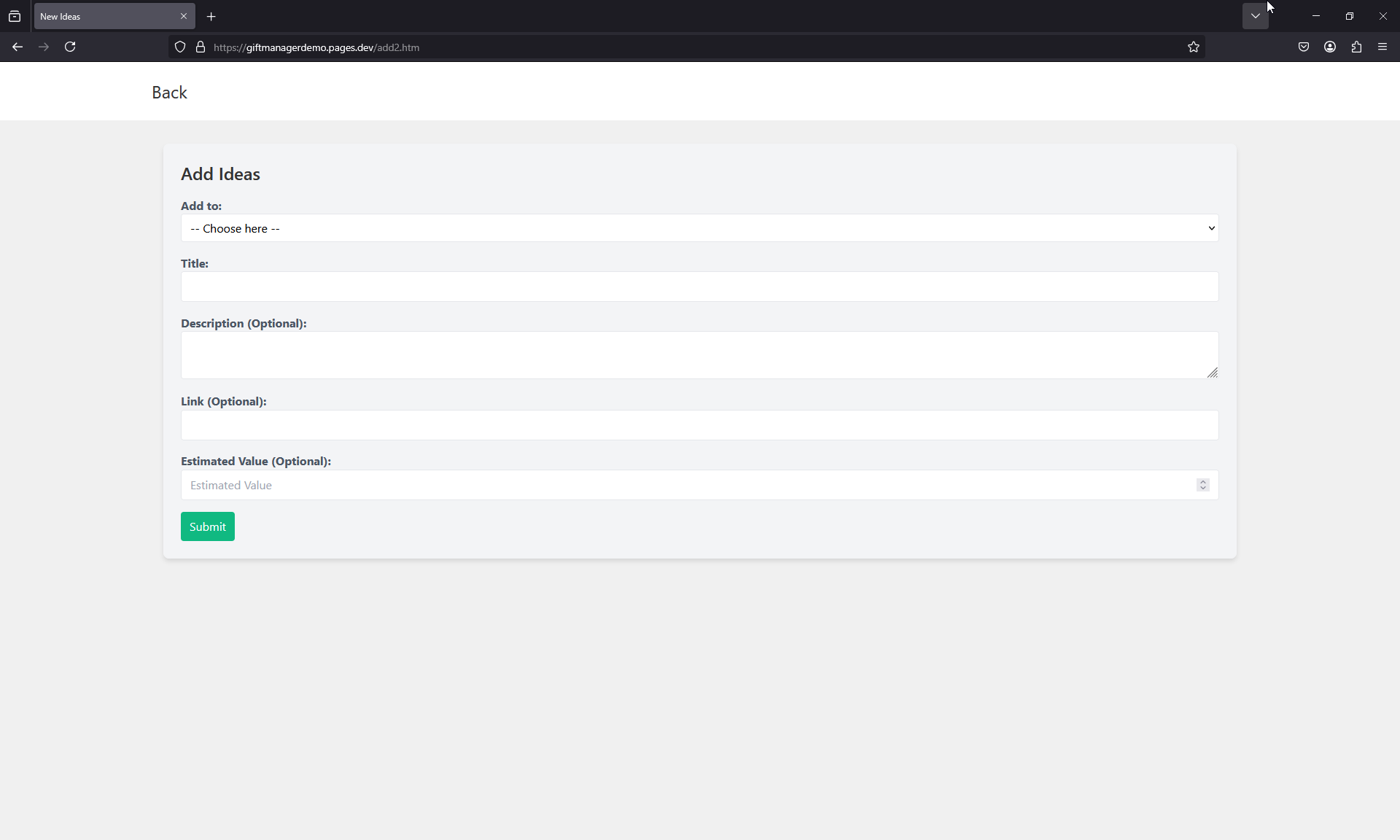This screenshot has height=840, width=1400.
Task: Click the Back link
Action: (x=169, y=92)
